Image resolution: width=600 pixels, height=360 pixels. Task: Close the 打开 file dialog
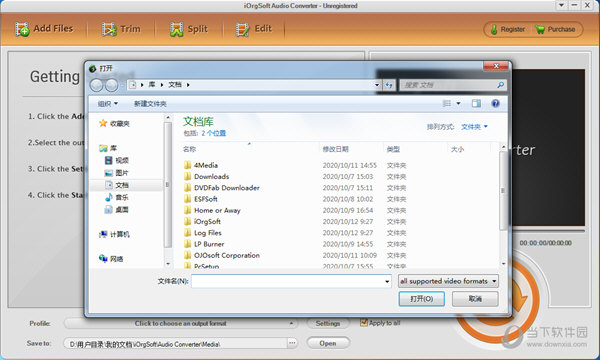[496, 66]
